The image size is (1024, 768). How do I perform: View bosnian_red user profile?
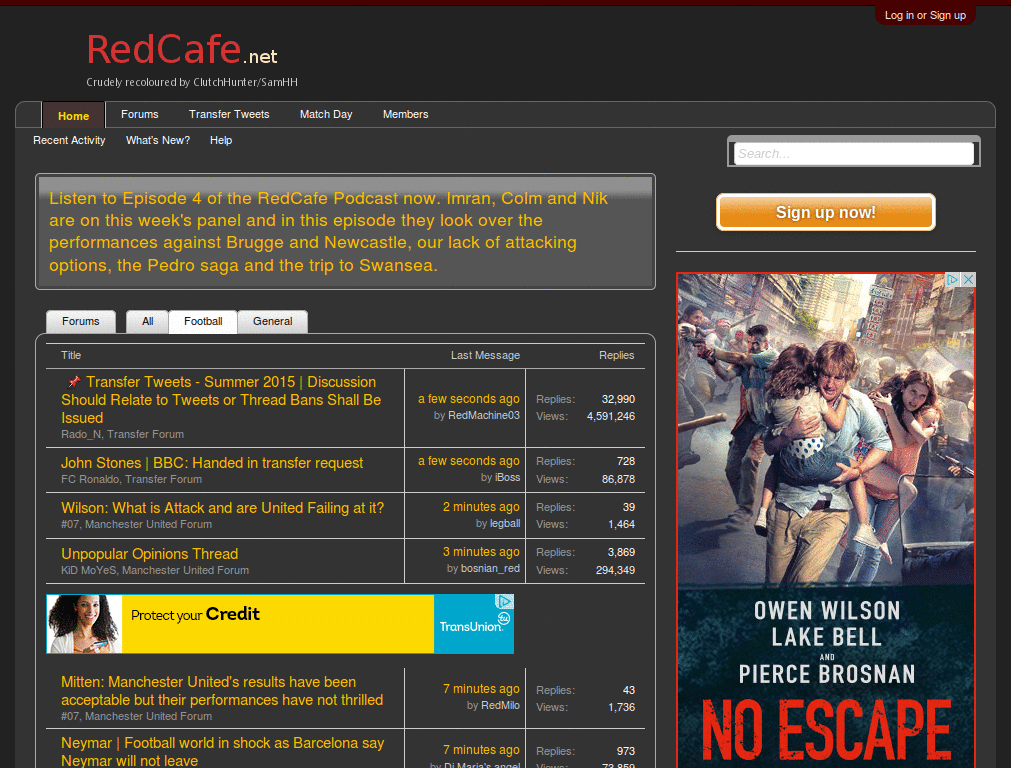(x=490, y=568)
